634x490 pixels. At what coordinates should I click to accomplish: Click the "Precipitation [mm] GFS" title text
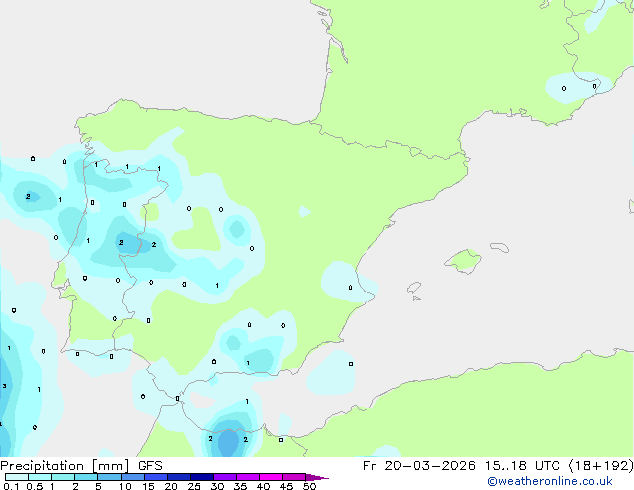(x=81, y=466)
